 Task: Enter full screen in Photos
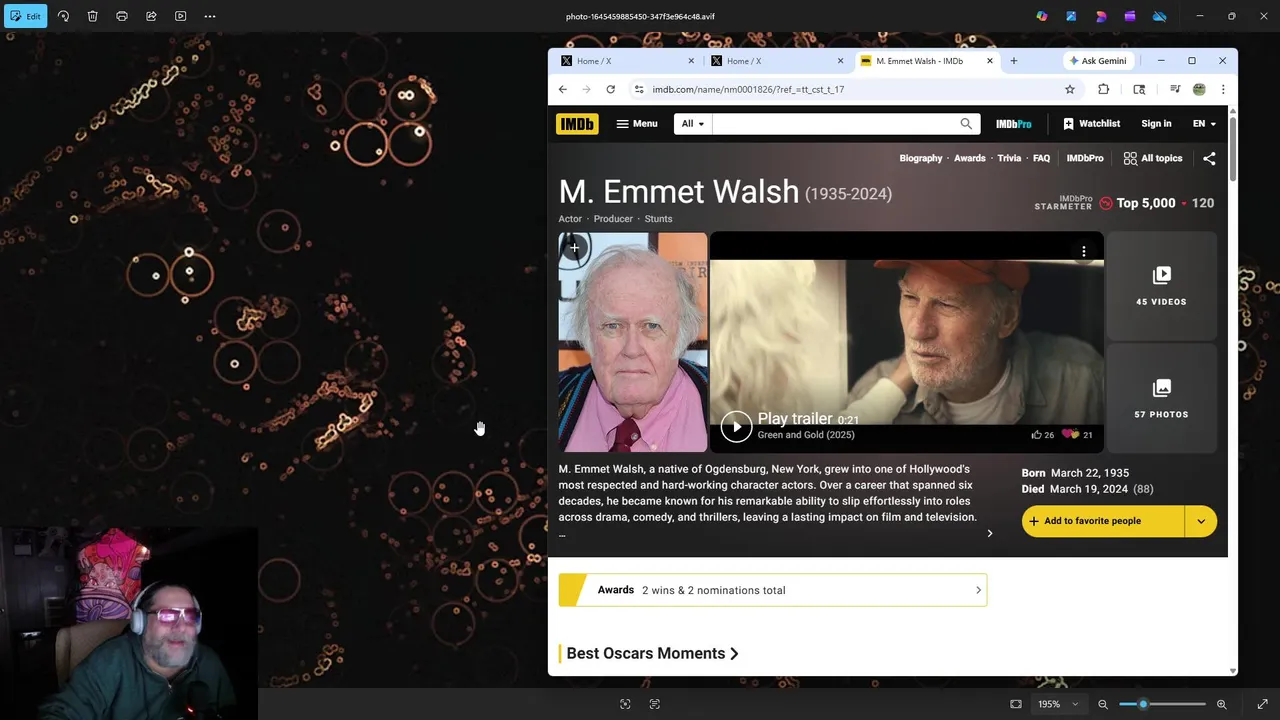pyautogui.click(x=1262, y=704)
